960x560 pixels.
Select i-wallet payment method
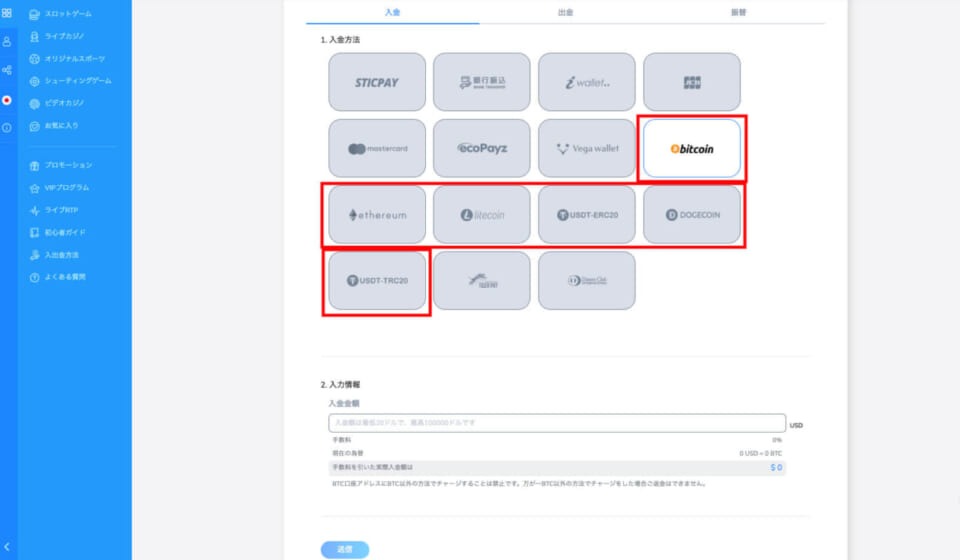587,82
